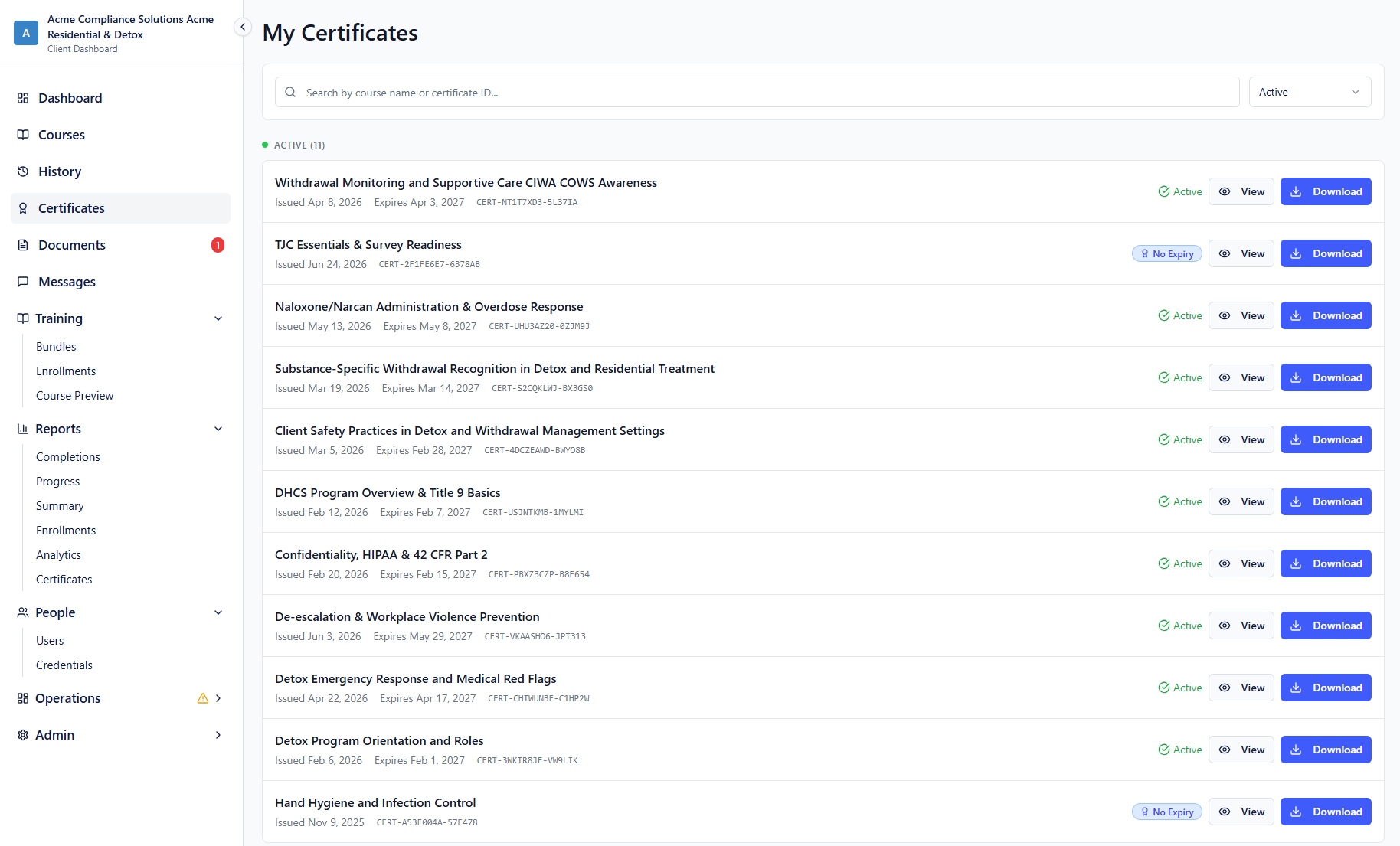Open Credentials under People
Viewport: 1400px width, 846px height.
(64, 665)
